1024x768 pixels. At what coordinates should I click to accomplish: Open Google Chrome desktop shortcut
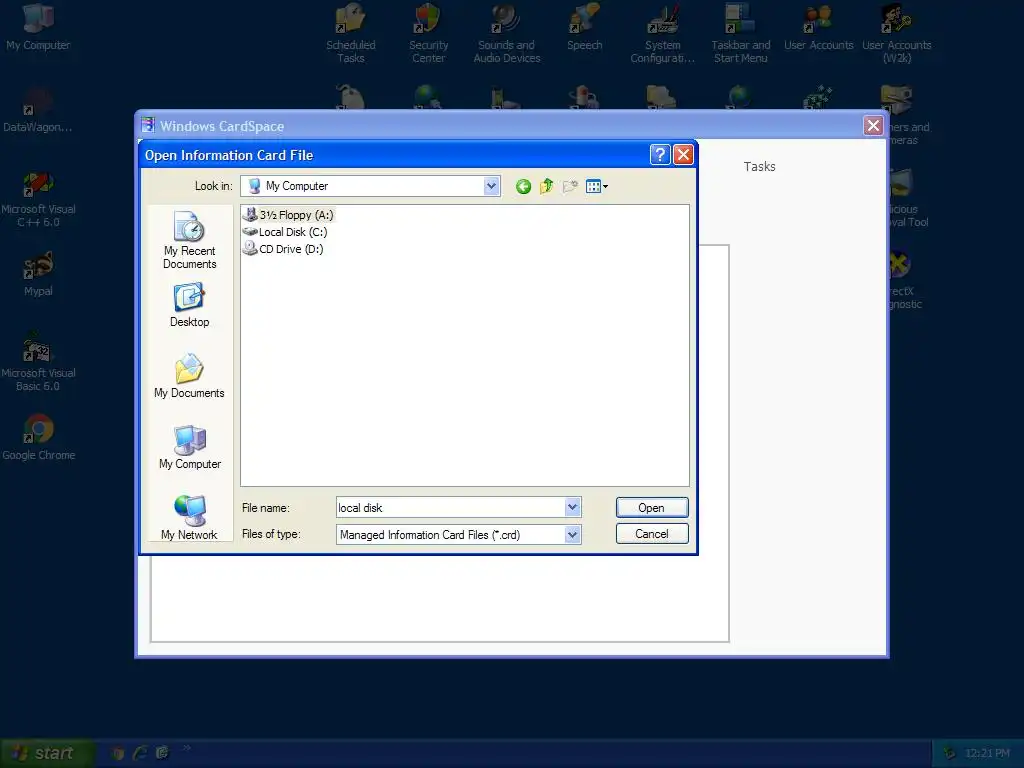point(39,438)
